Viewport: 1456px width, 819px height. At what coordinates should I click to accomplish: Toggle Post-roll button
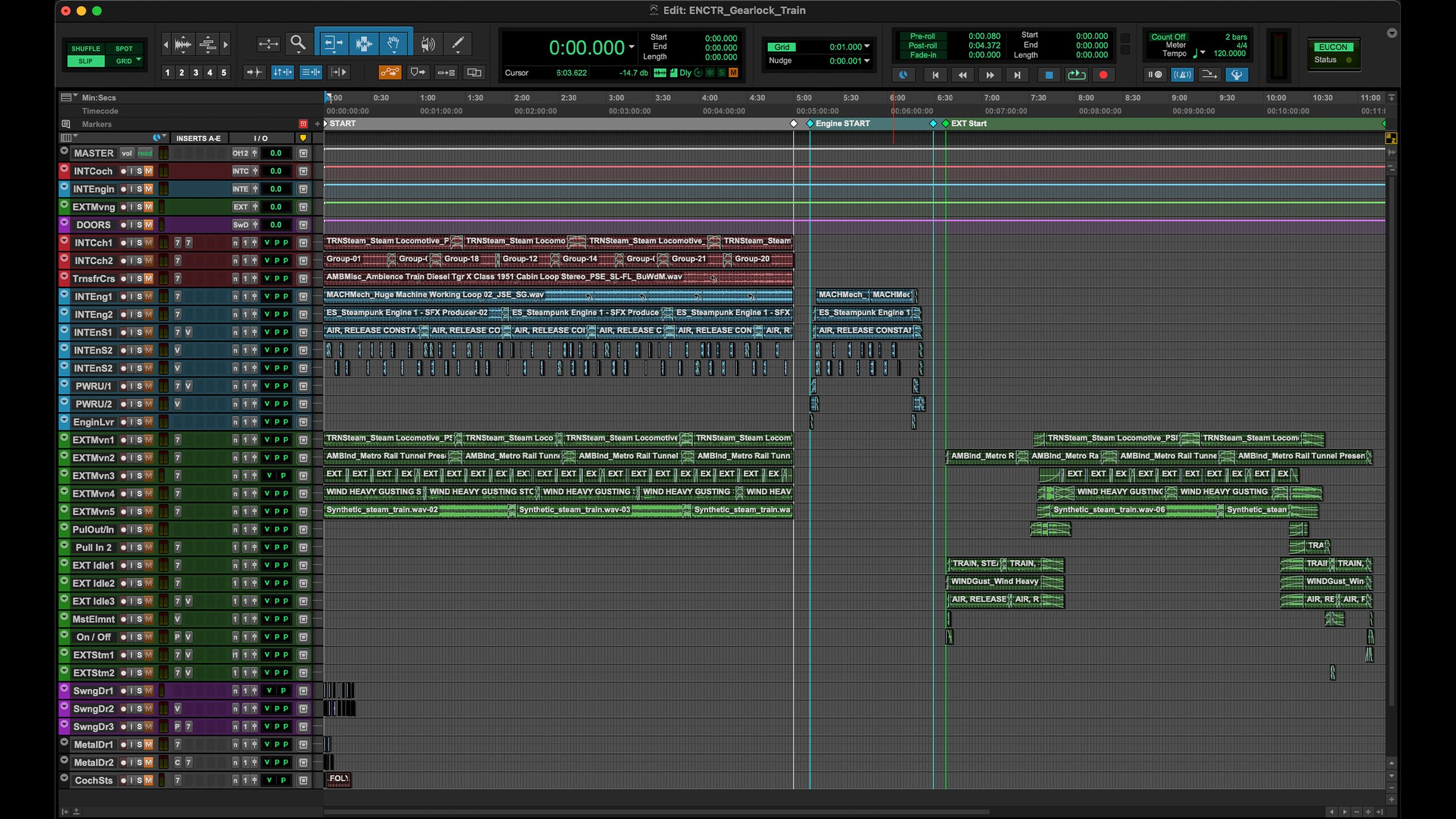pos(923,45)
